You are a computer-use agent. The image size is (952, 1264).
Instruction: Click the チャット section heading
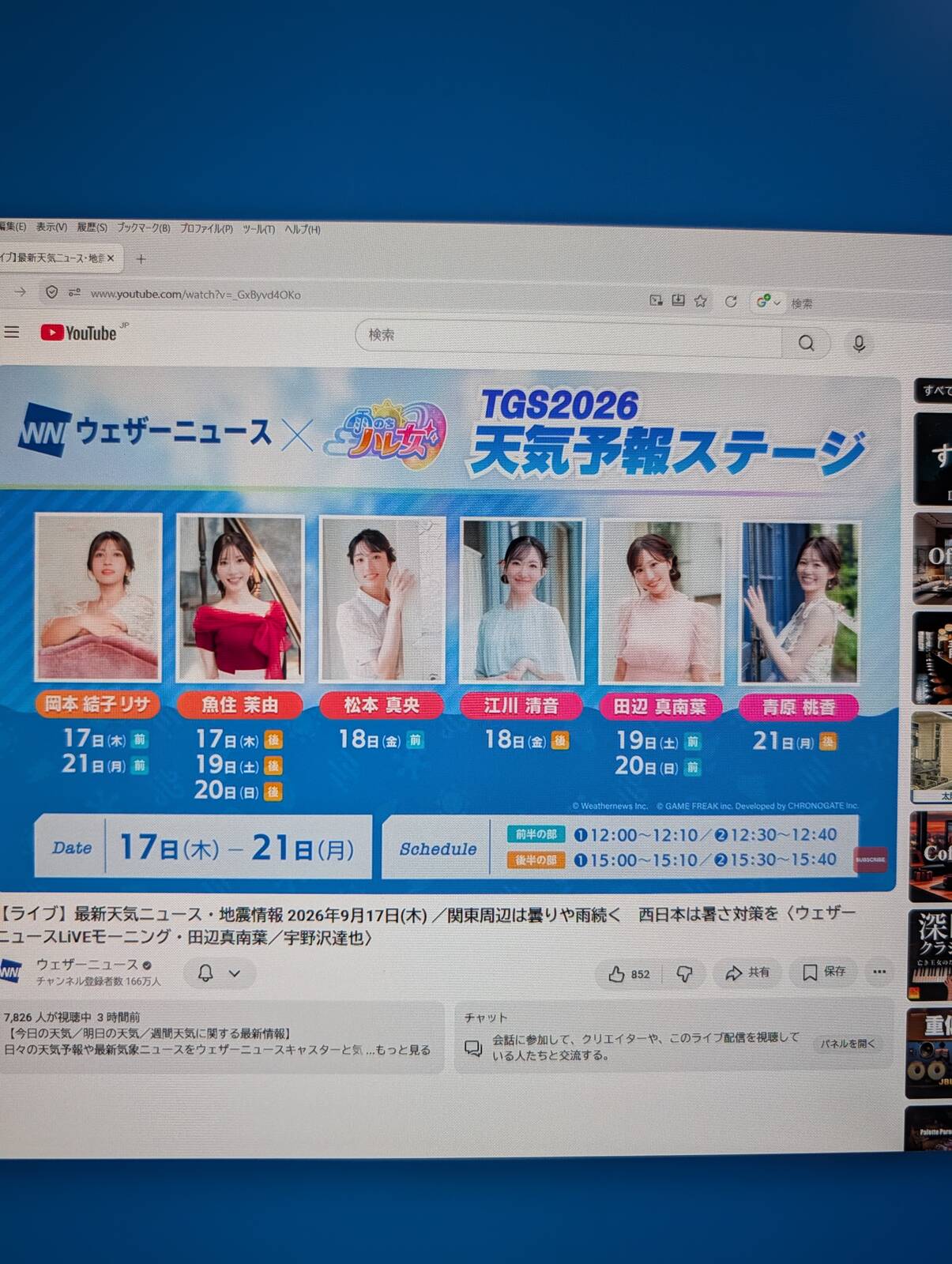(486, 1018)
